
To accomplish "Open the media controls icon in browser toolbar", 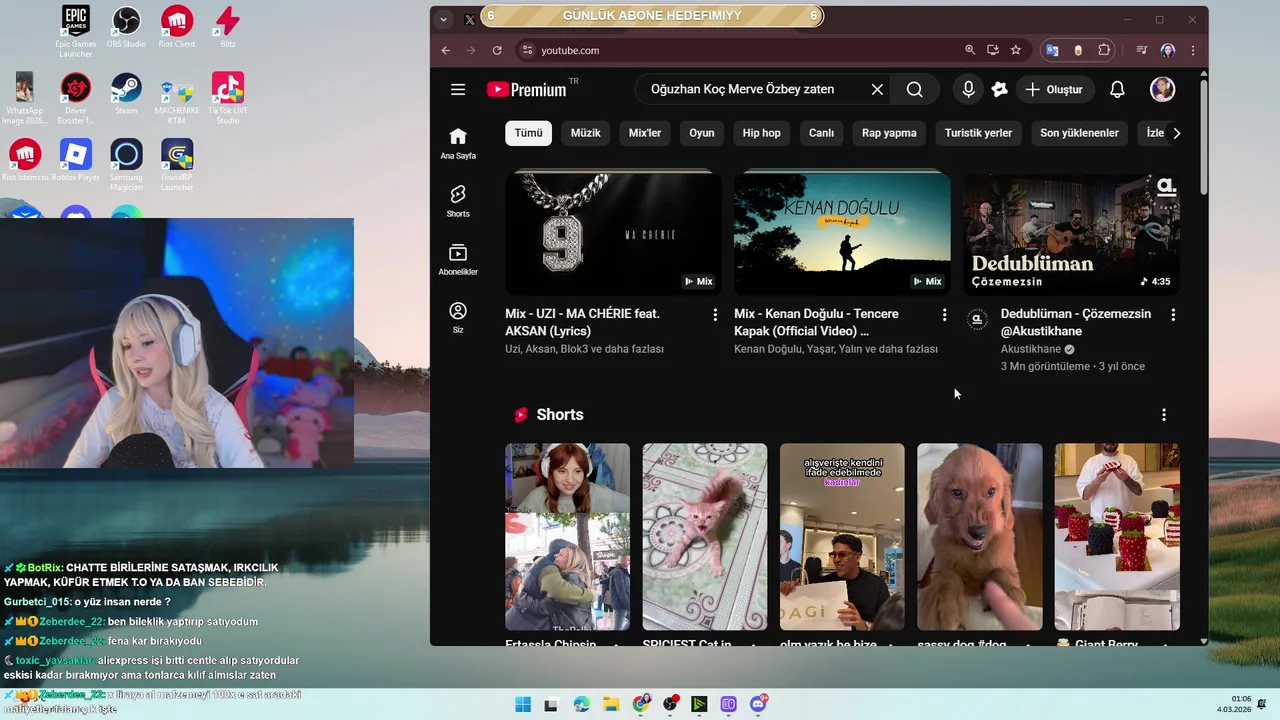I will pos(1141,50).
